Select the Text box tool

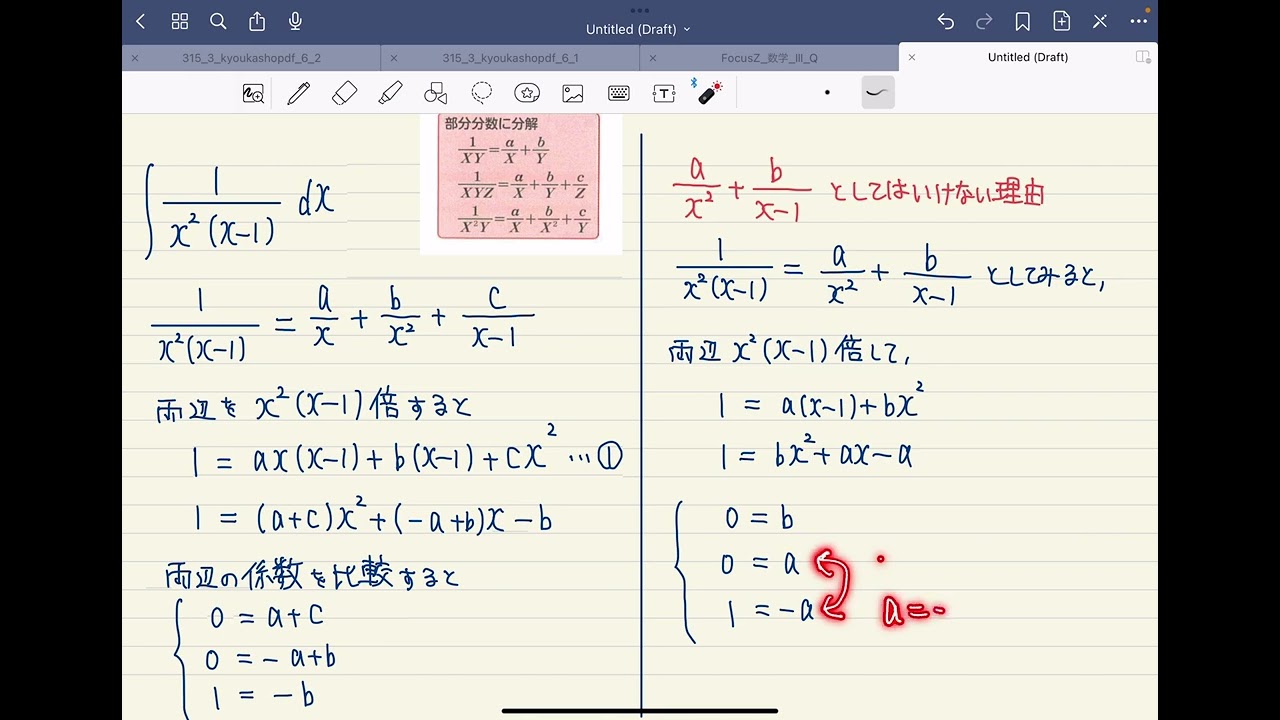[664, 93]
